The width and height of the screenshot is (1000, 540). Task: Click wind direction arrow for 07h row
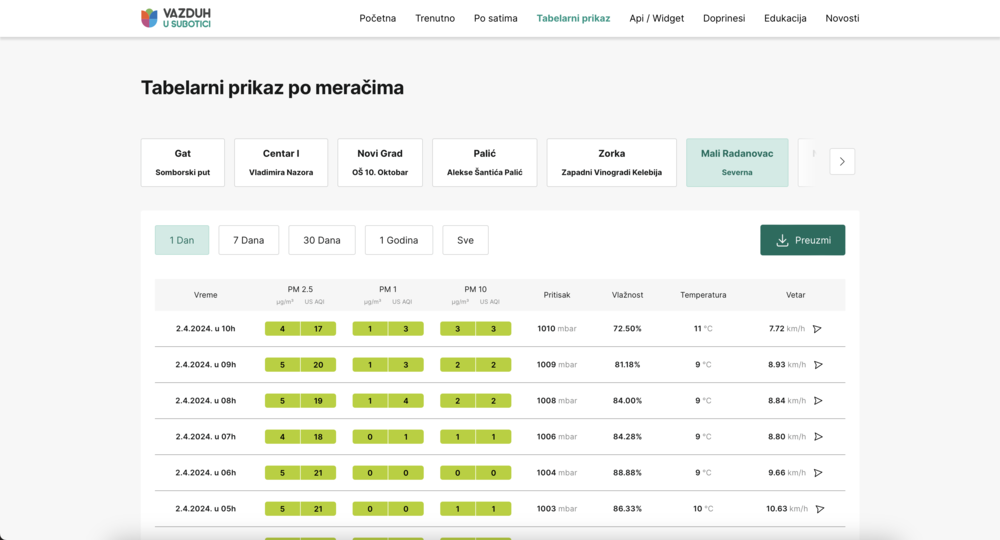pyautogui.click(x=818, y=437)
